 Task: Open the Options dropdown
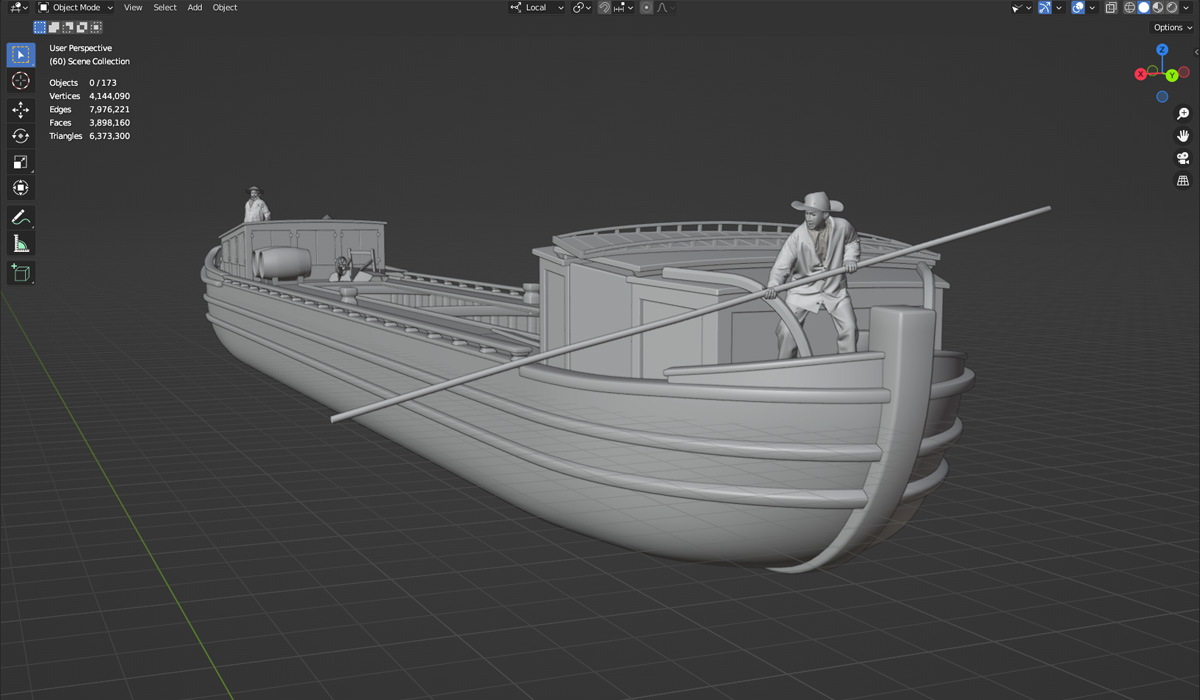click(x=1172, y=27)
